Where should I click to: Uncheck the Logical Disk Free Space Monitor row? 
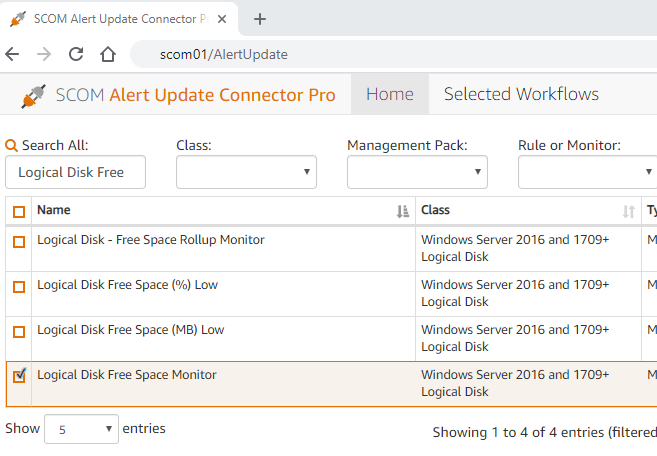[19, 376]
